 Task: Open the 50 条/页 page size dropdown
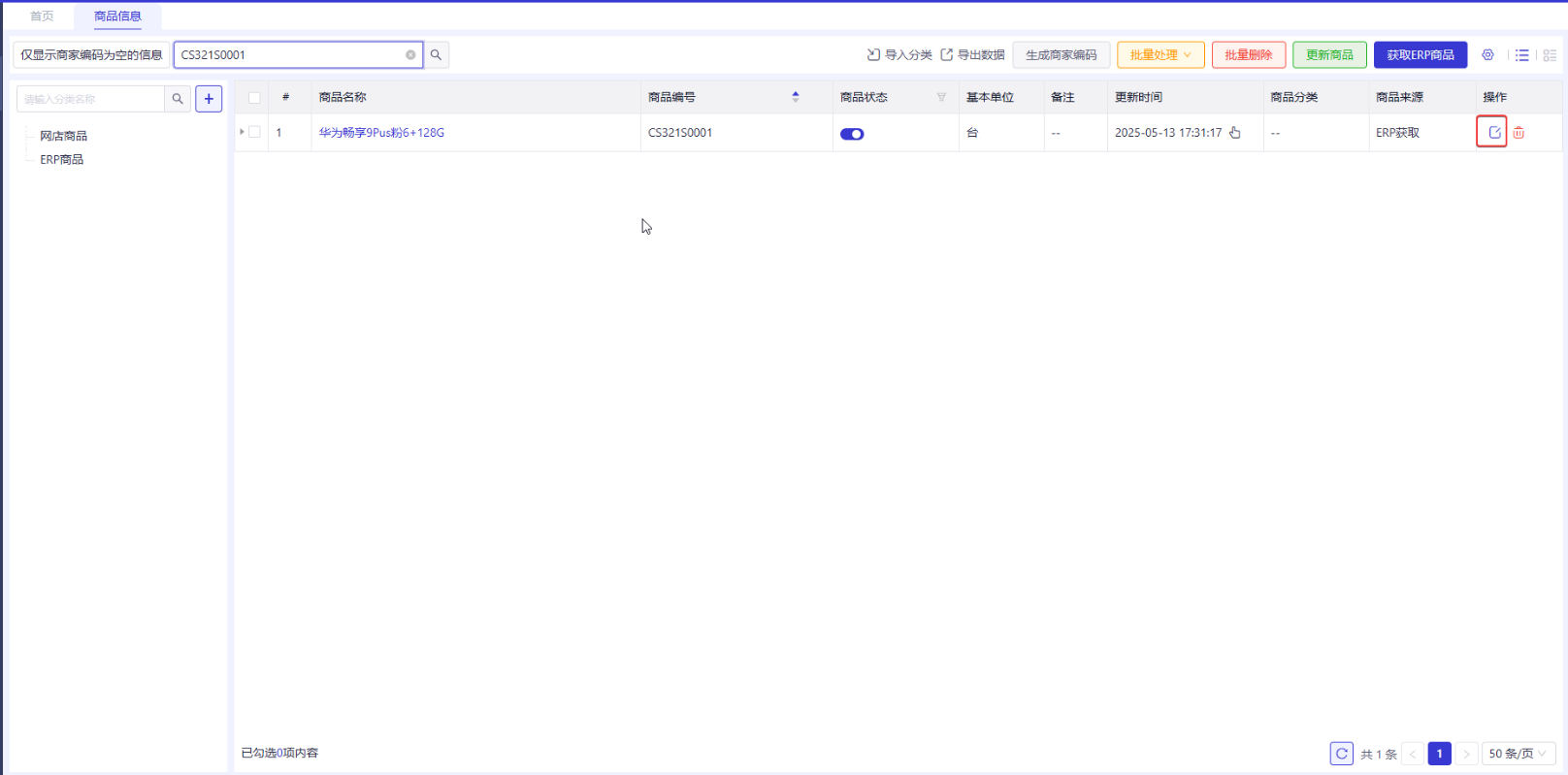tap(1519, 754)
